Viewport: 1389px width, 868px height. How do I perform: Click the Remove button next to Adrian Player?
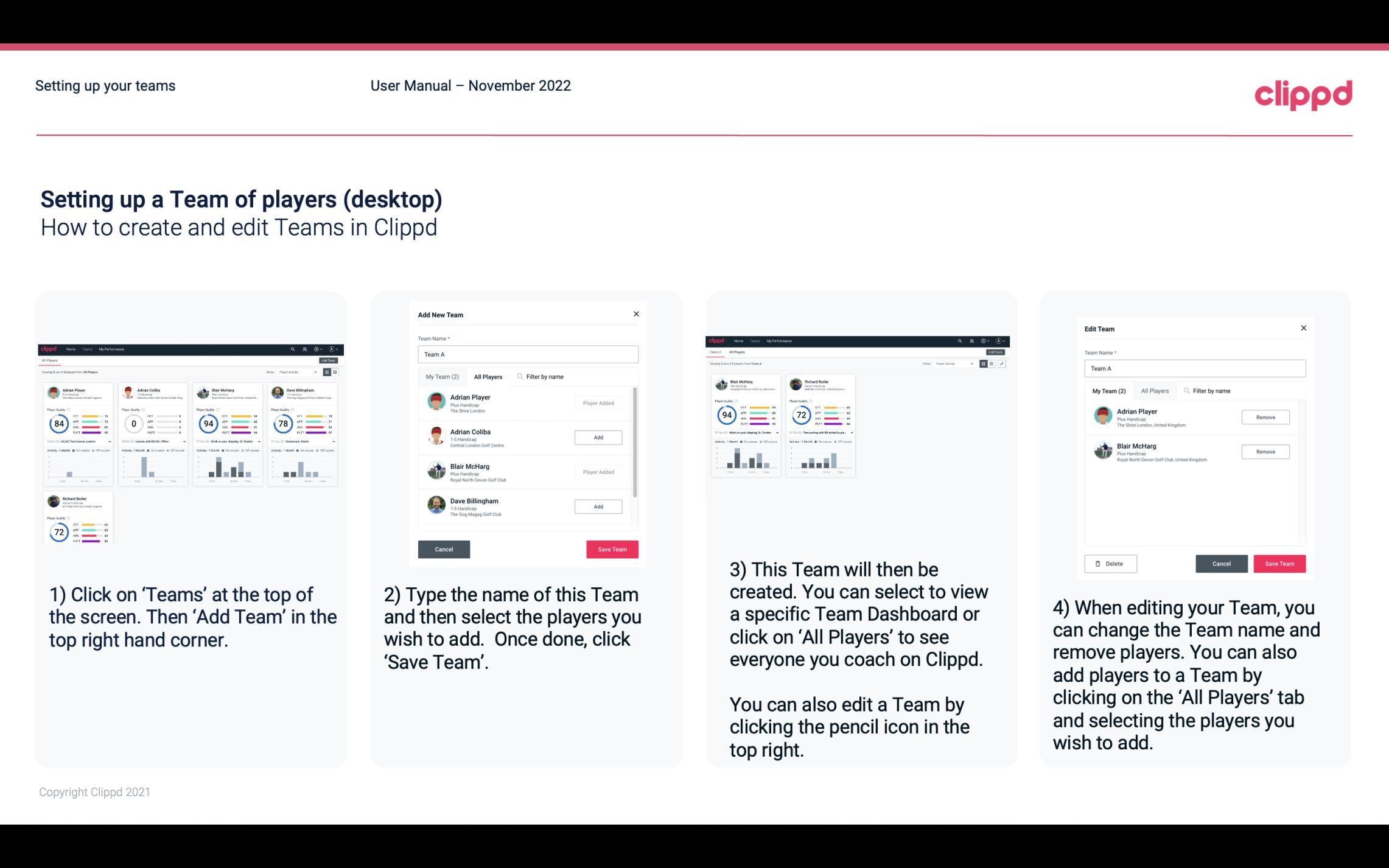click(x=1265, y=417)
